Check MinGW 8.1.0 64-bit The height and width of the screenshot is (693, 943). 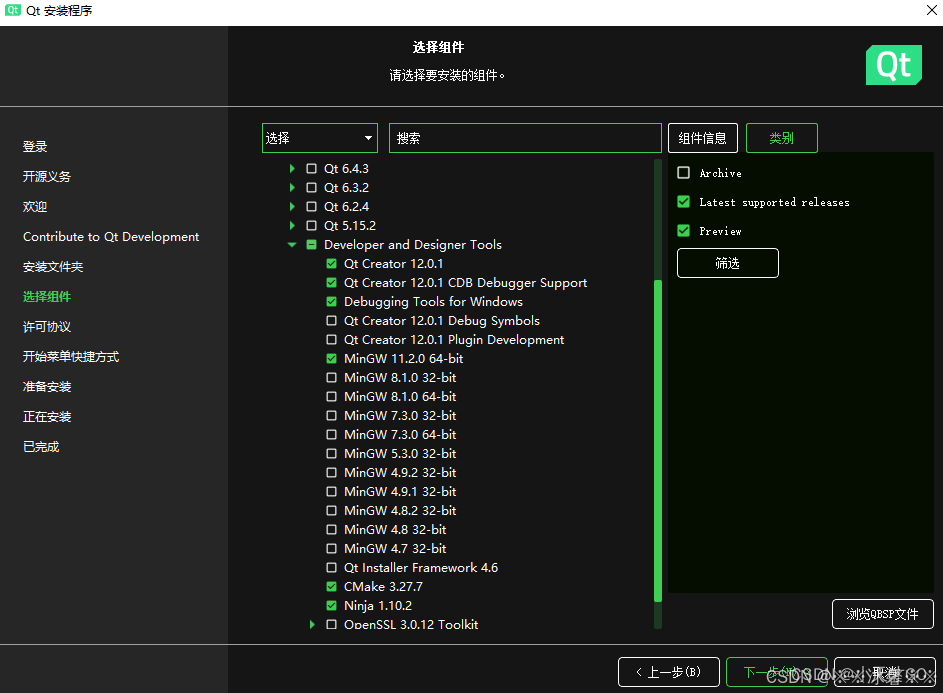click(331, 396)
